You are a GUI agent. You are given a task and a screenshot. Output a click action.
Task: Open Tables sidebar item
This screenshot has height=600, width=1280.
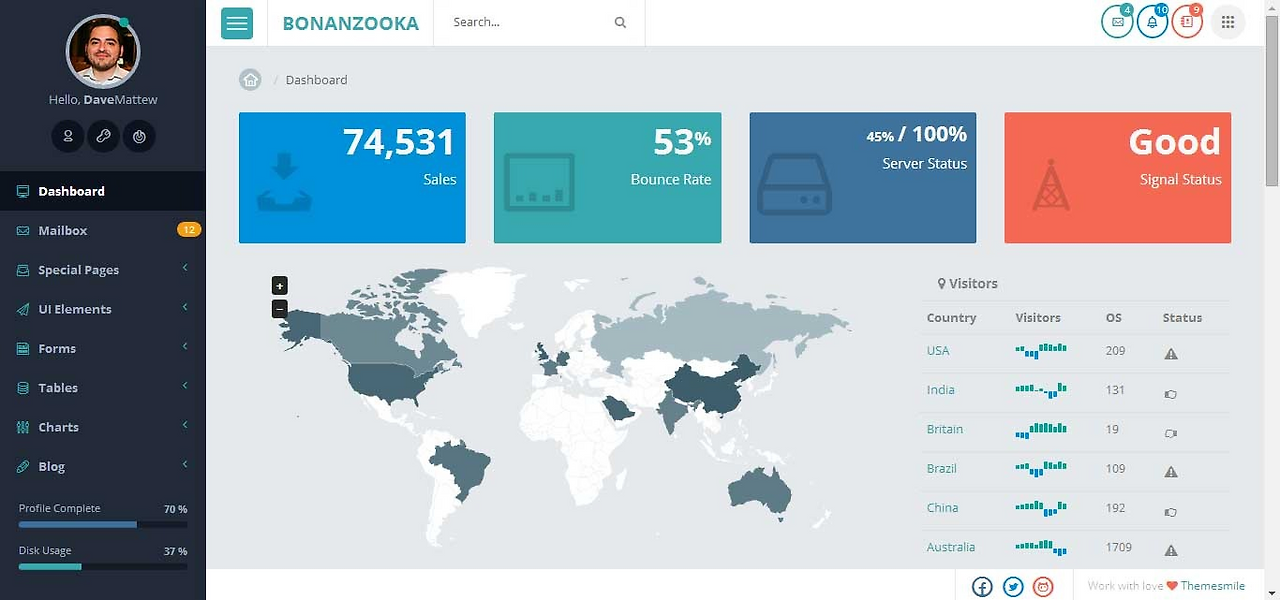click(x=102, y=388)
